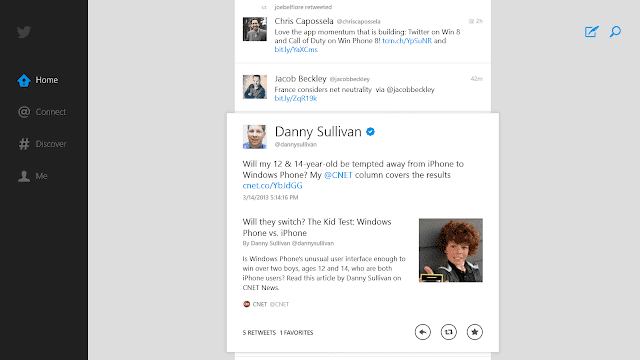
Task: Go to the Connect section
Action: pyautogui.click(x=42, y=112)
